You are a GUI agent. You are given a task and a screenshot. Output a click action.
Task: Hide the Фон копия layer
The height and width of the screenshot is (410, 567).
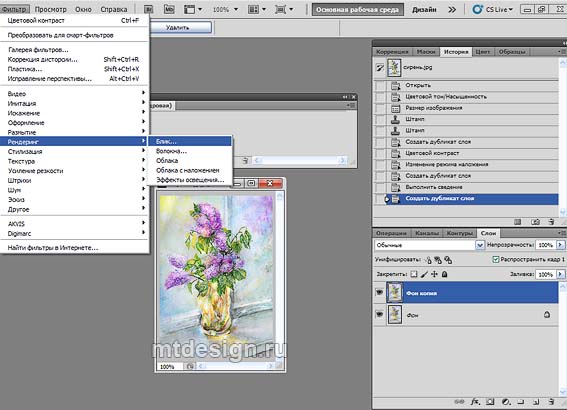click(379, 292)
